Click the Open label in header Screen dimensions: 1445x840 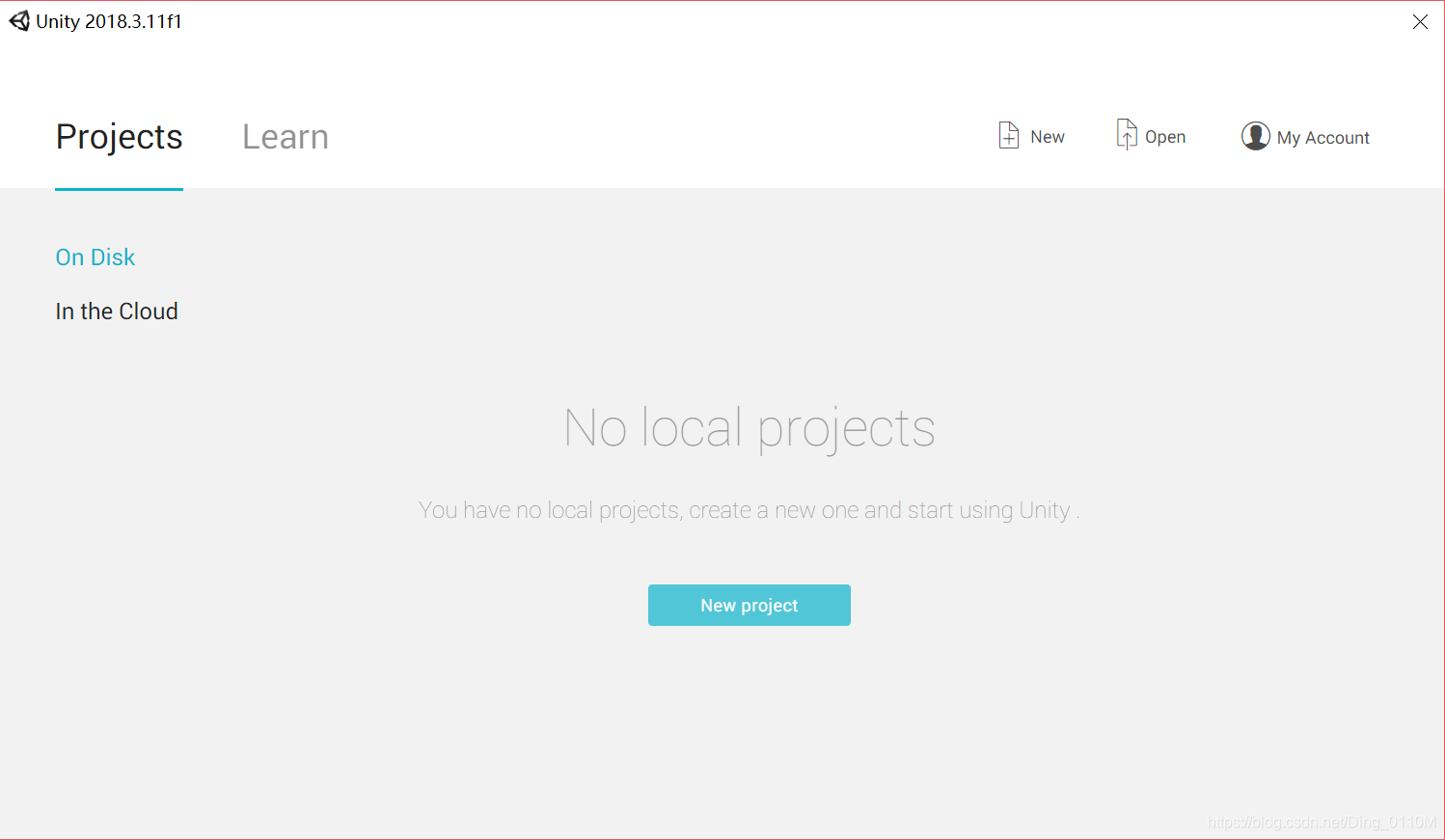(1165, 137)
